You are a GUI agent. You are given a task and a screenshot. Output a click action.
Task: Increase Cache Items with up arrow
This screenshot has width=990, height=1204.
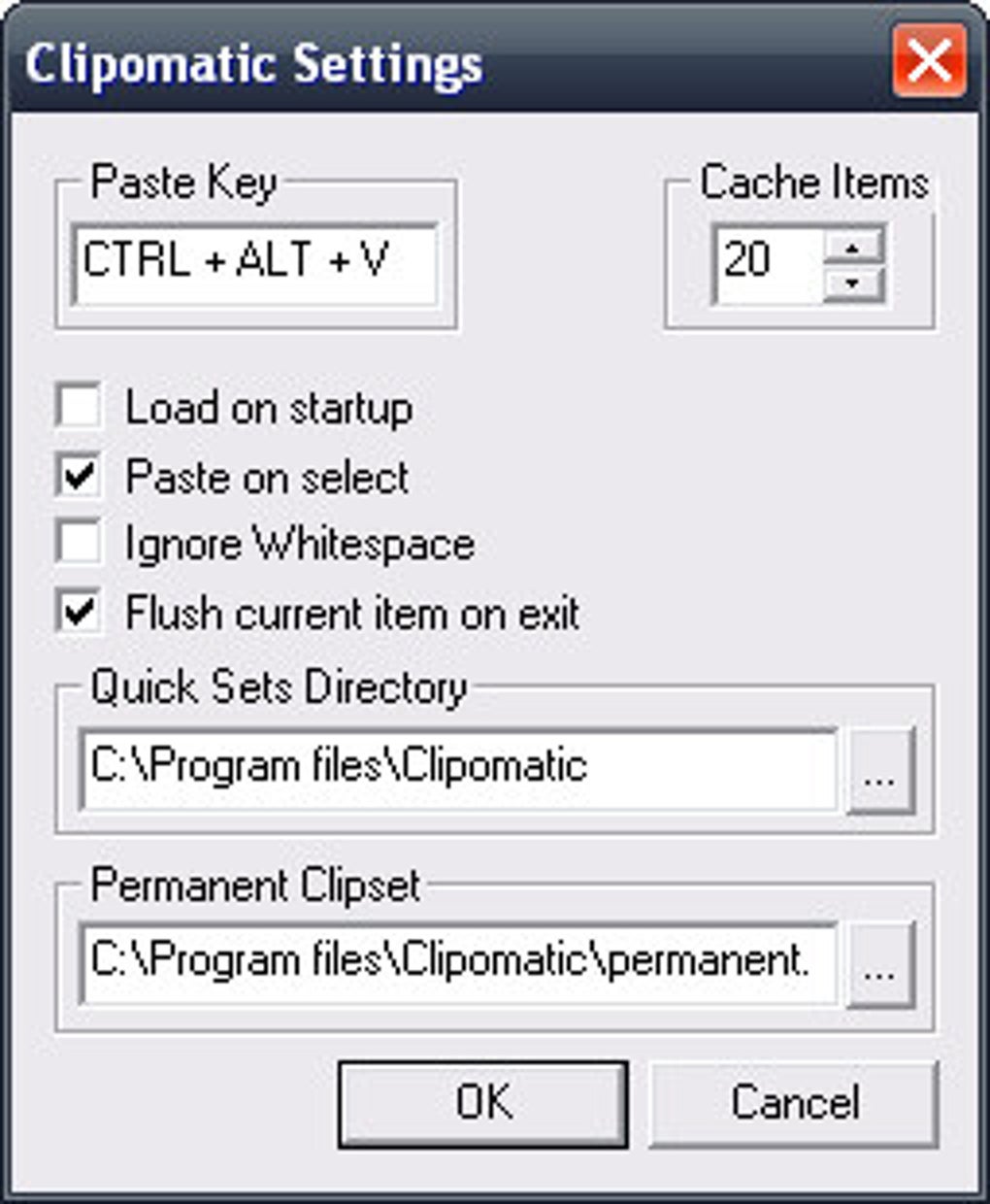[853, 248]
